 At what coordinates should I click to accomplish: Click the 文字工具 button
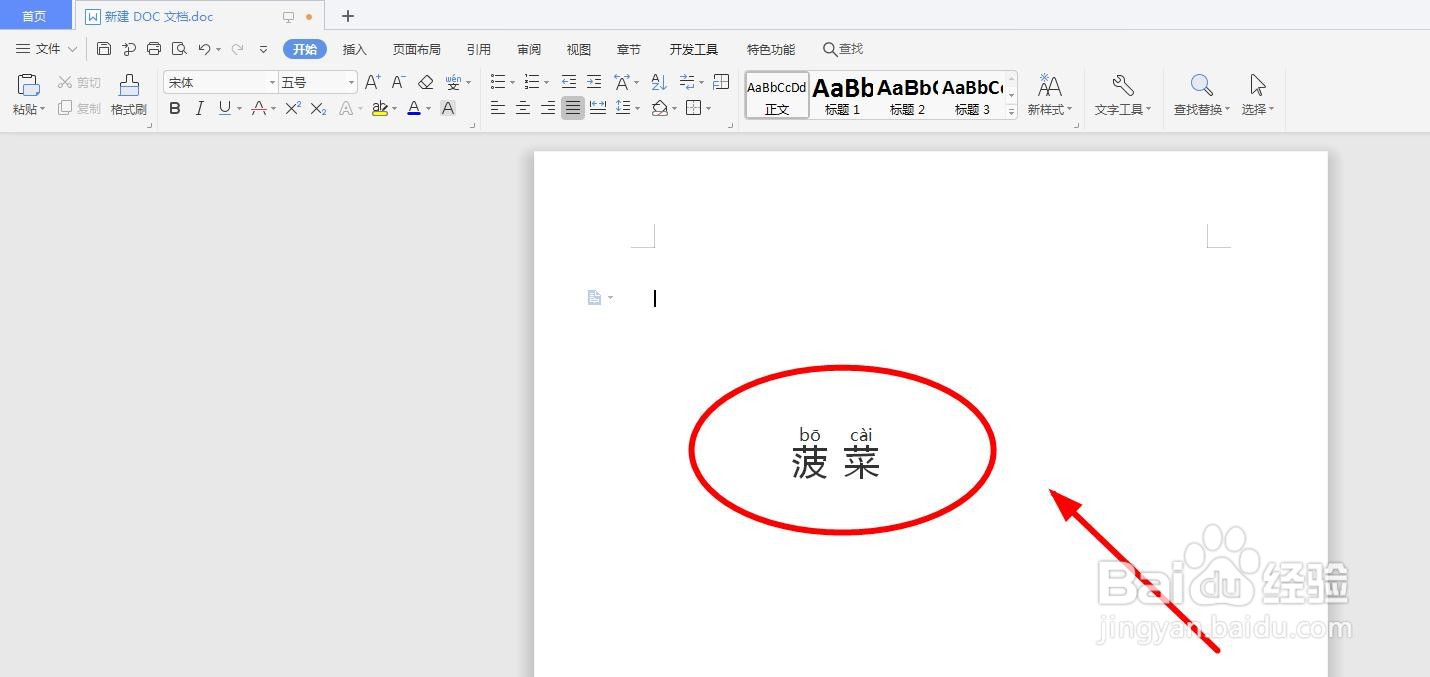(x=1121, y=95)
